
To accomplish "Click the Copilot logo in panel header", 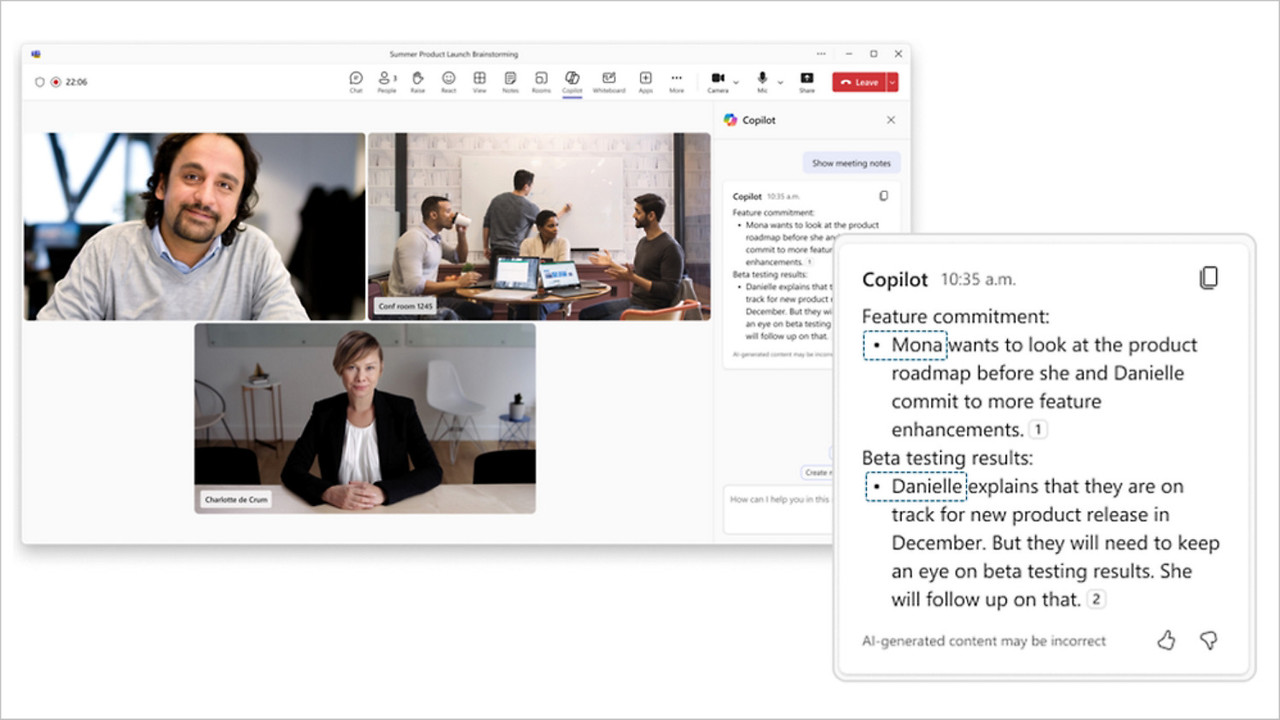I will click(730, 120).
